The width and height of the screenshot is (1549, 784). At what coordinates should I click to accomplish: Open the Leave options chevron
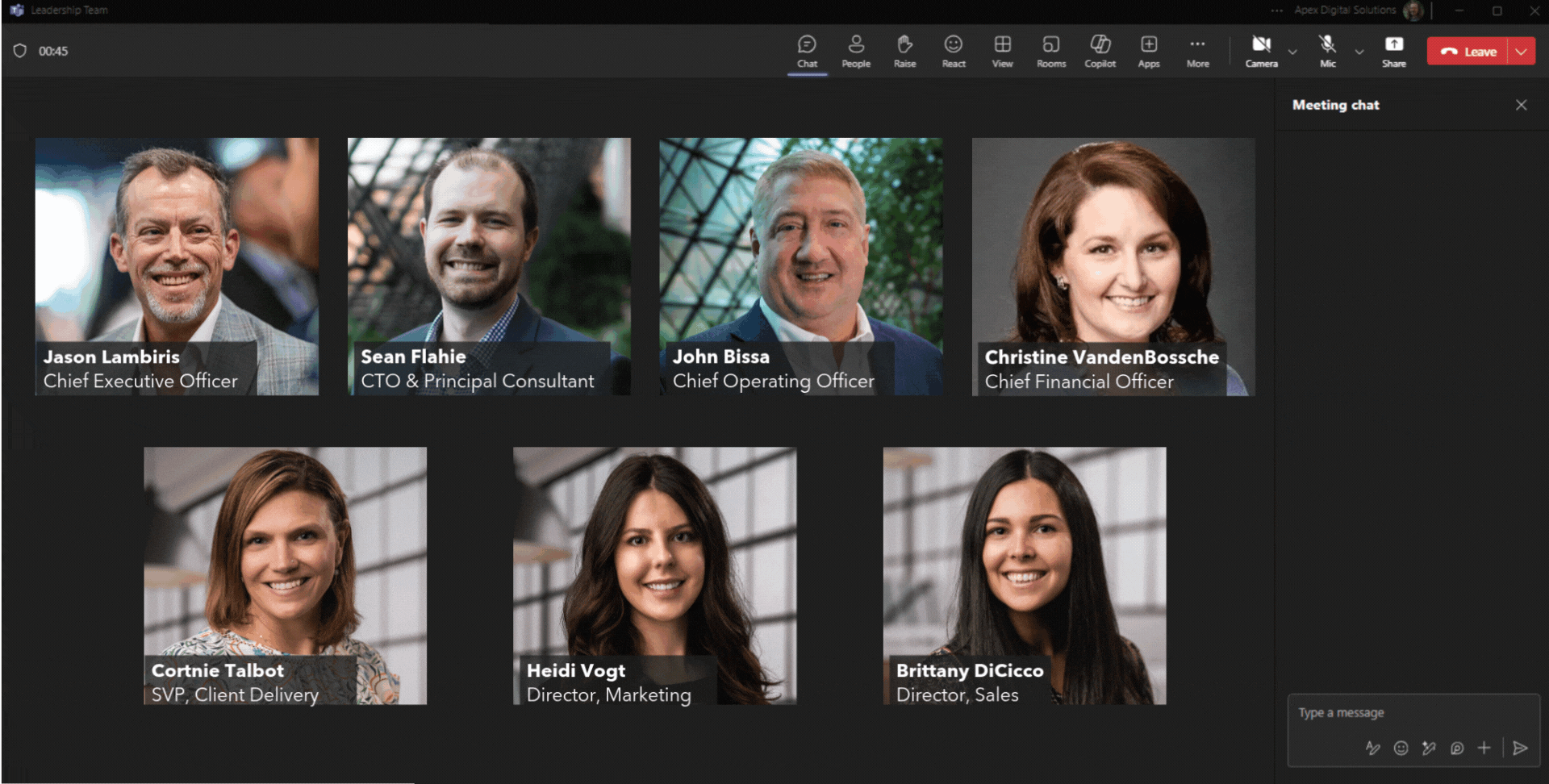pyautogui.click(x=1522, y=52)
